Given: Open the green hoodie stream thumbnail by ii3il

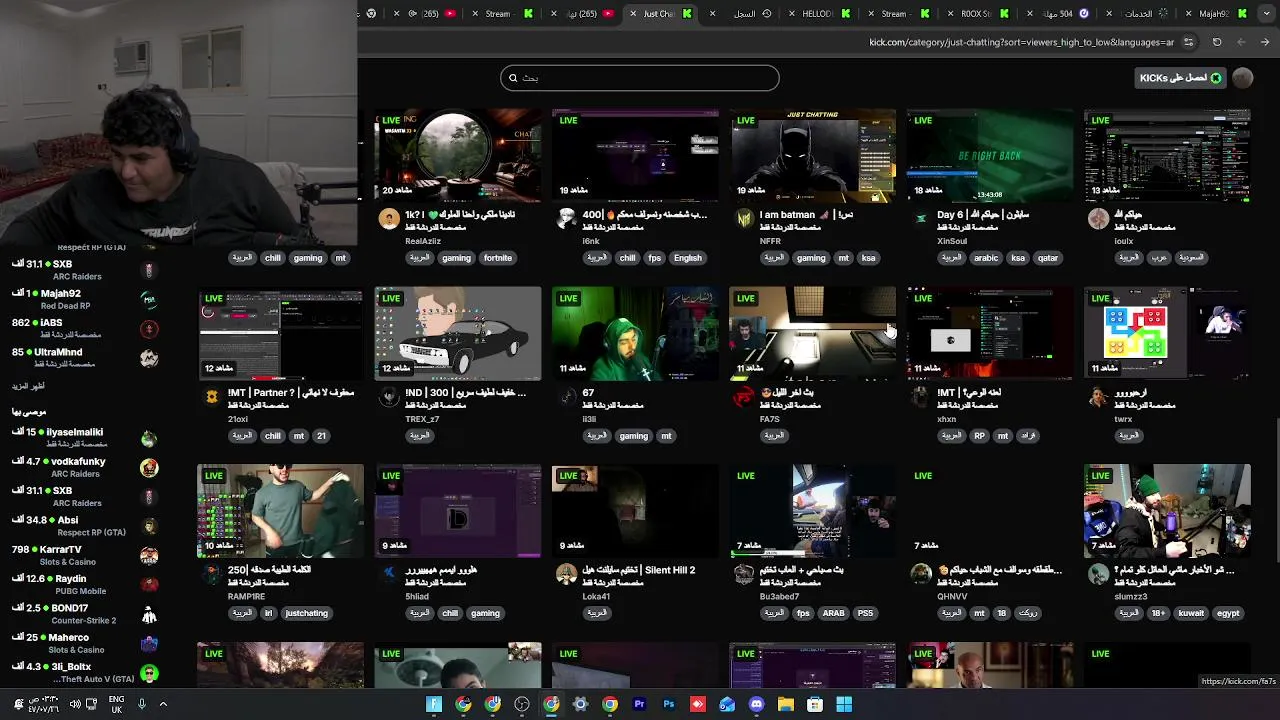Looking at the screenshot, I should click(635, 333).
